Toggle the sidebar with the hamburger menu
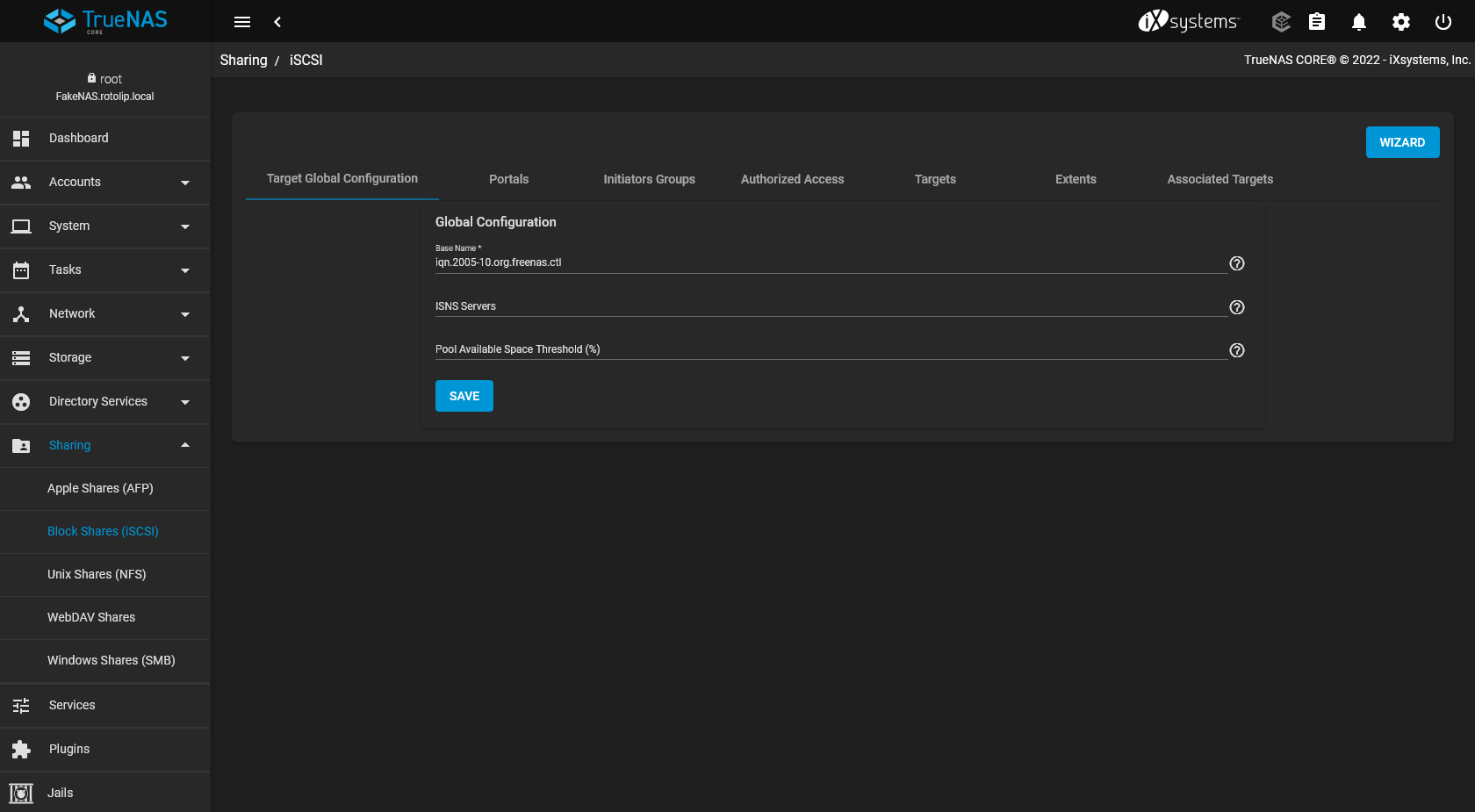The width and height of the screenshot is (1475, 812). [x=242, y=21]
